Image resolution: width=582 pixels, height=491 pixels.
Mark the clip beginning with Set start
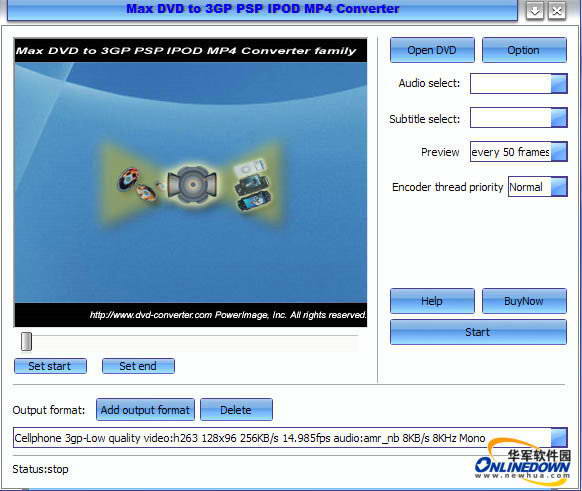50,366
